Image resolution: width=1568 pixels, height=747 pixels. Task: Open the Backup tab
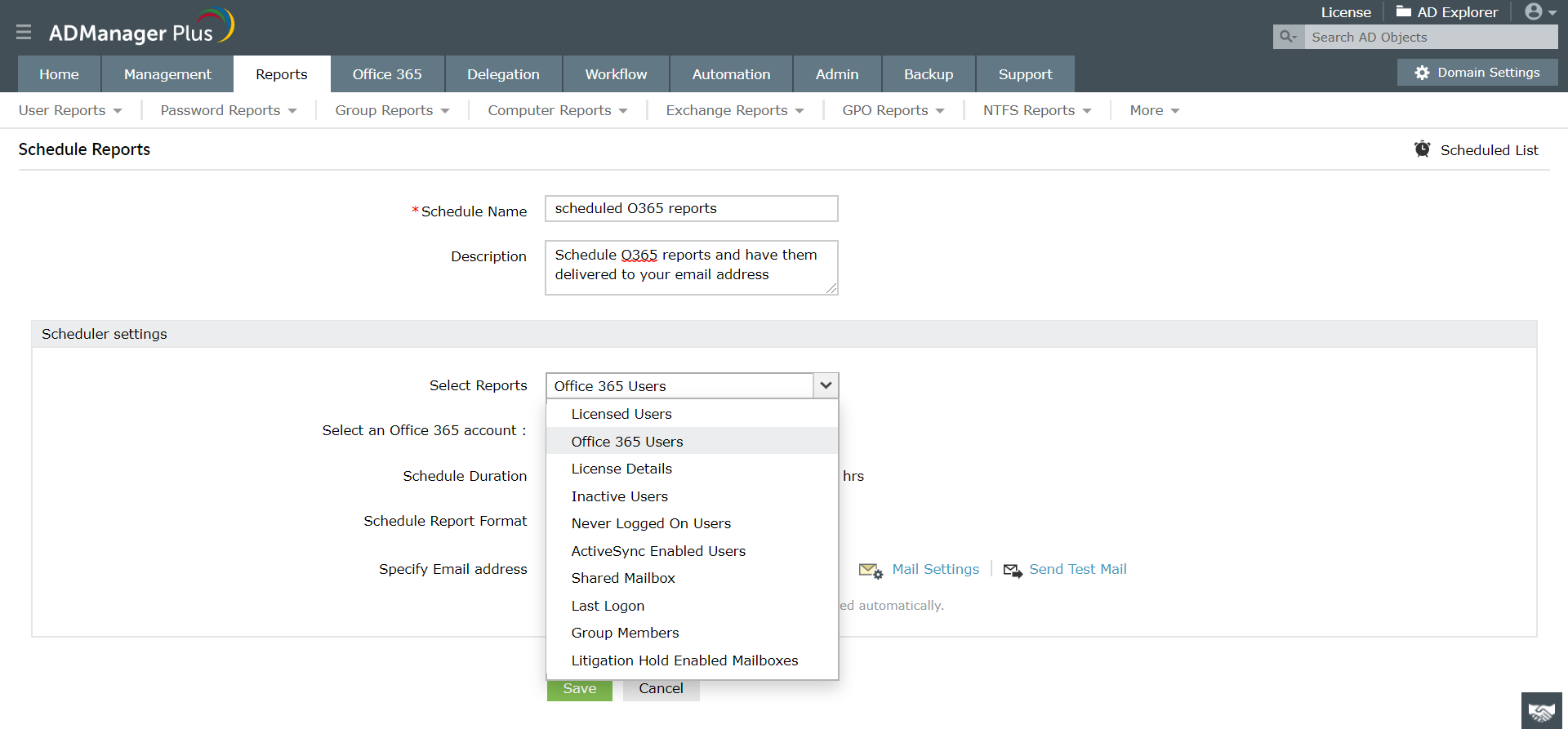[929, 74]
